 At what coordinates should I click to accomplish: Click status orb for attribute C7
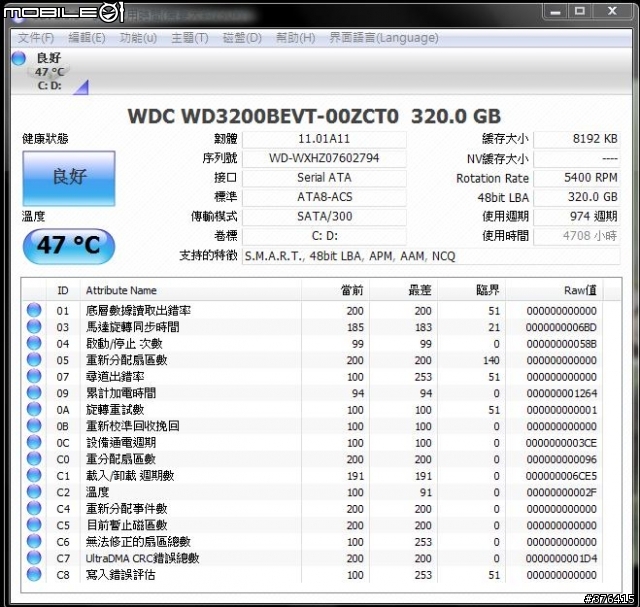tap(34, 558)
